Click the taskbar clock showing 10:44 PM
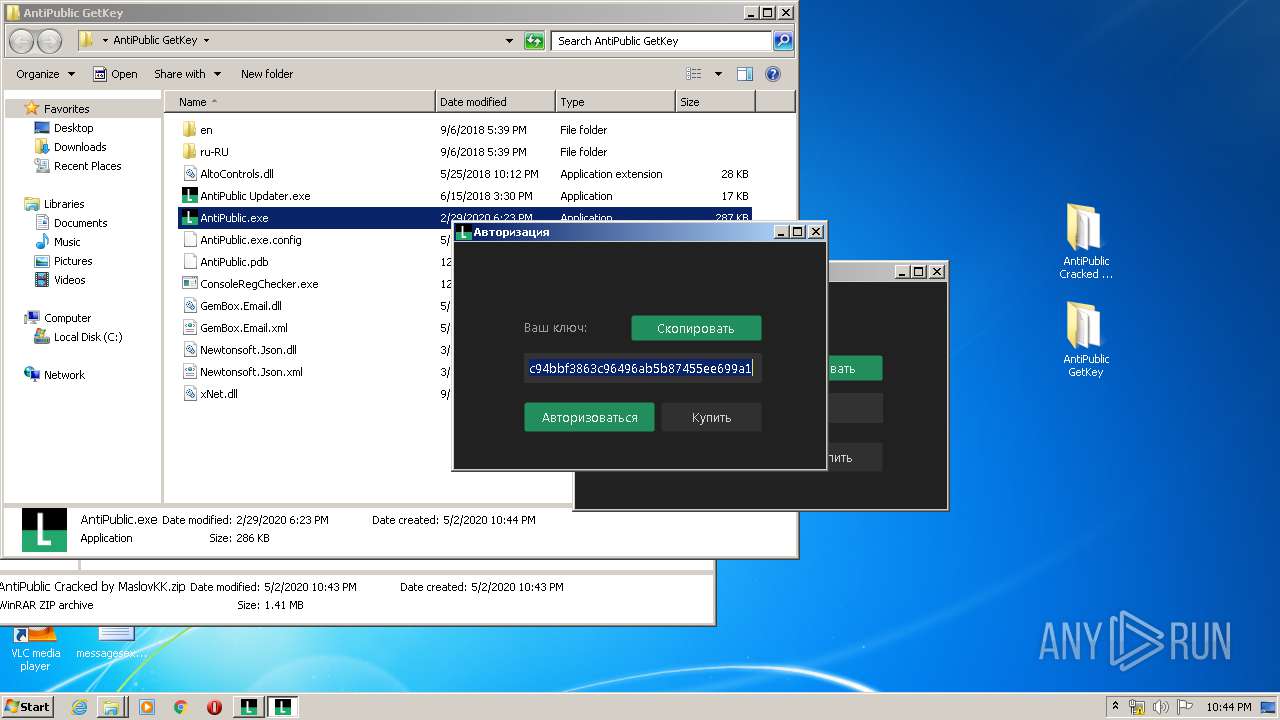1280x720 pixels. click(1228, 707)
